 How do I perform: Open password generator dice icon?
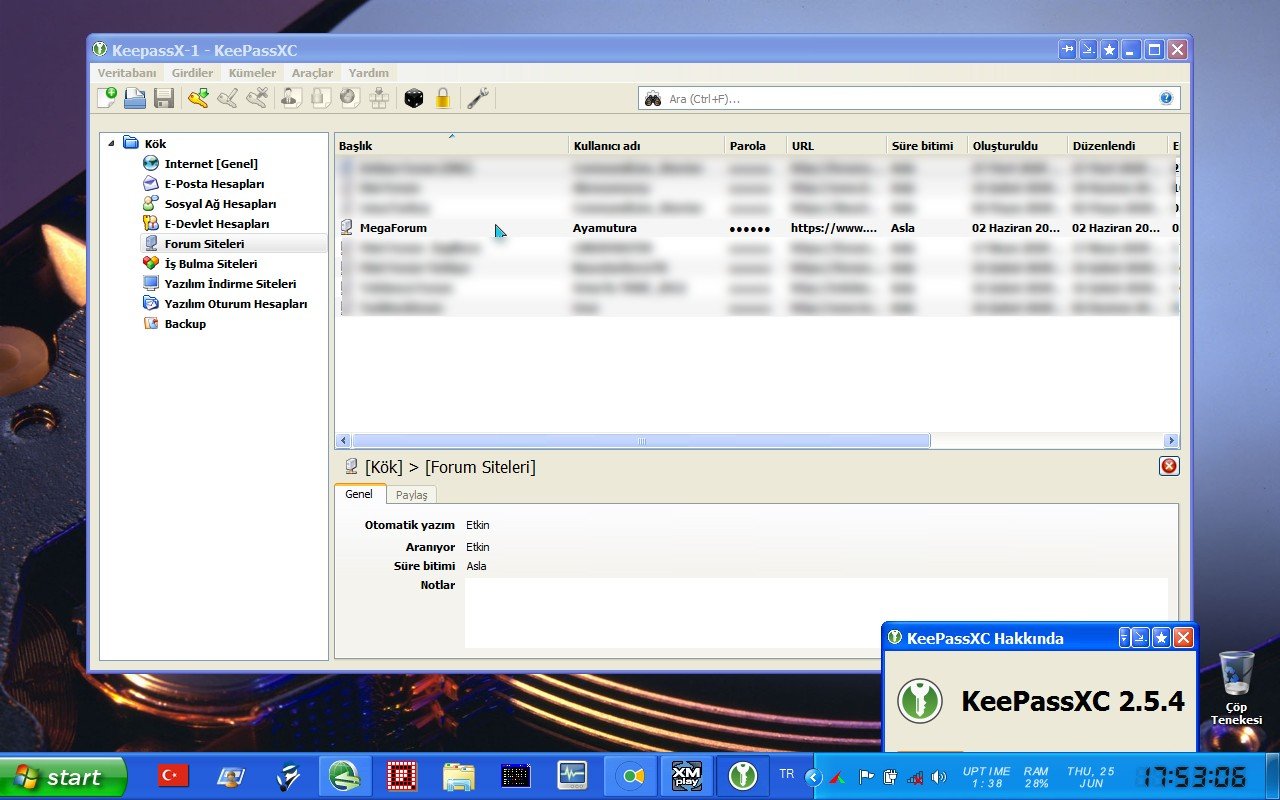click(x=413, y=98)
